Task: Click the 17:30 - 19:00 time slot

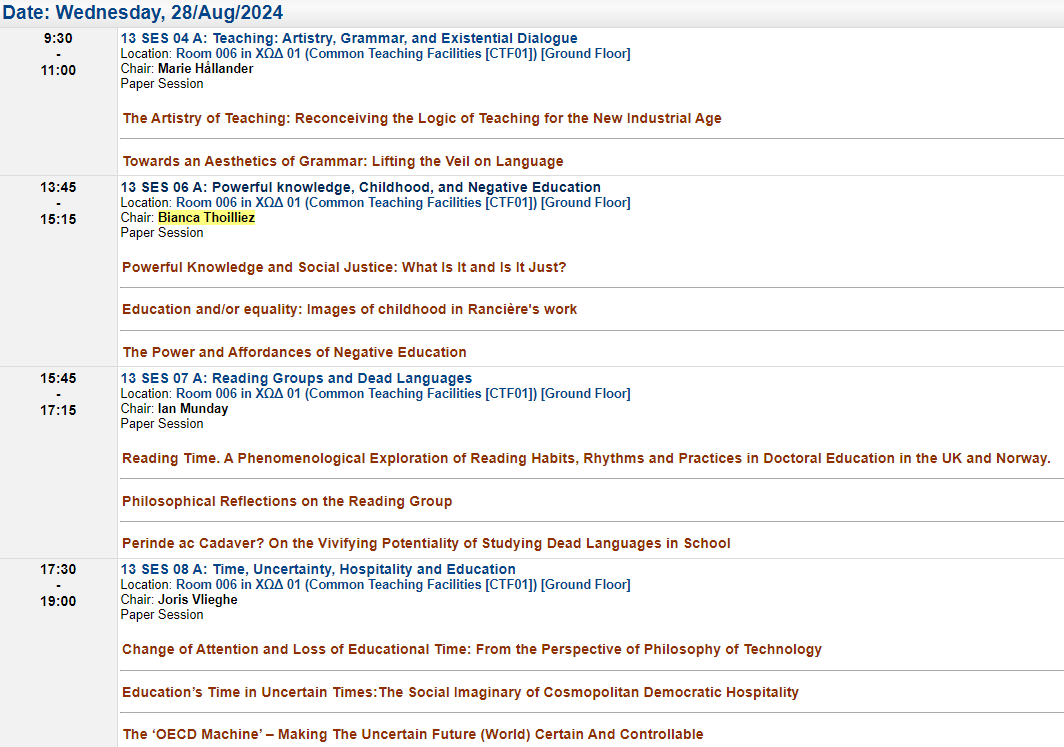Action: click(58, 585)
